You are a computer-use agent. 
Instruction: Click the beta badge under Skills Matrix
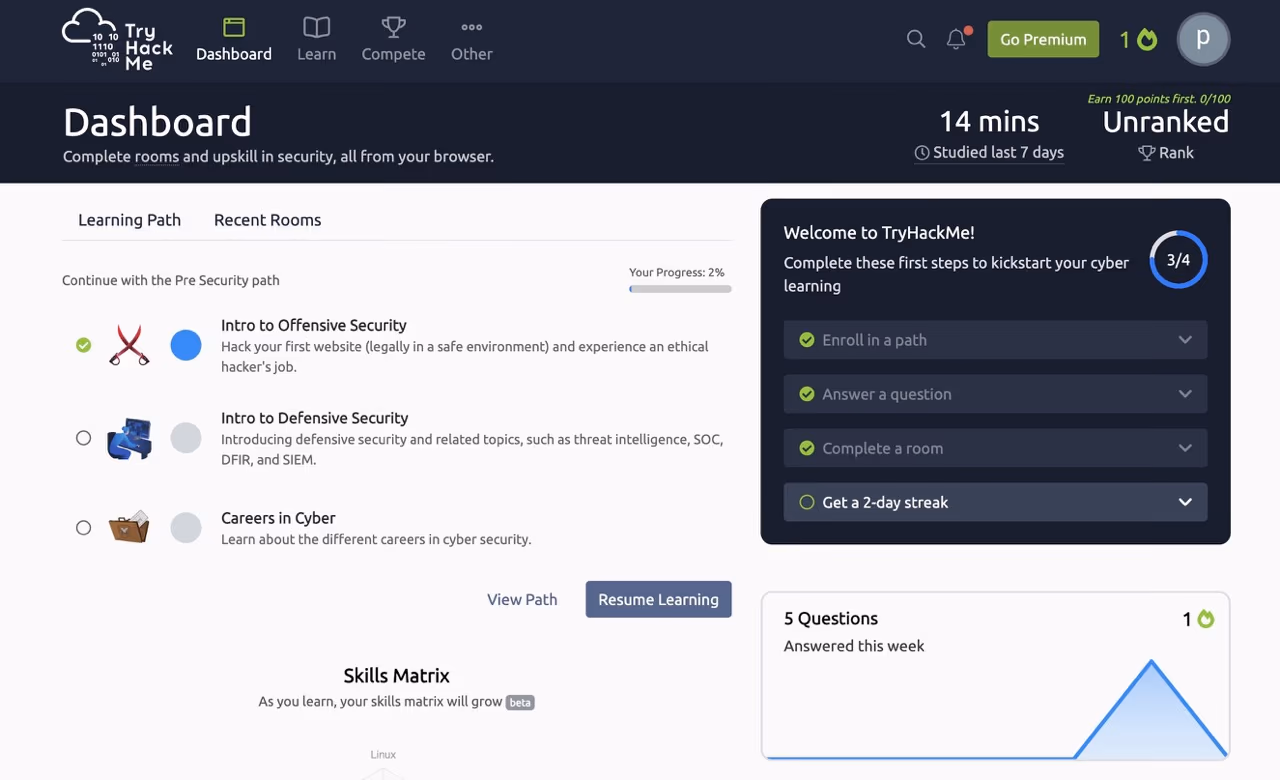(x=520, y=702)
